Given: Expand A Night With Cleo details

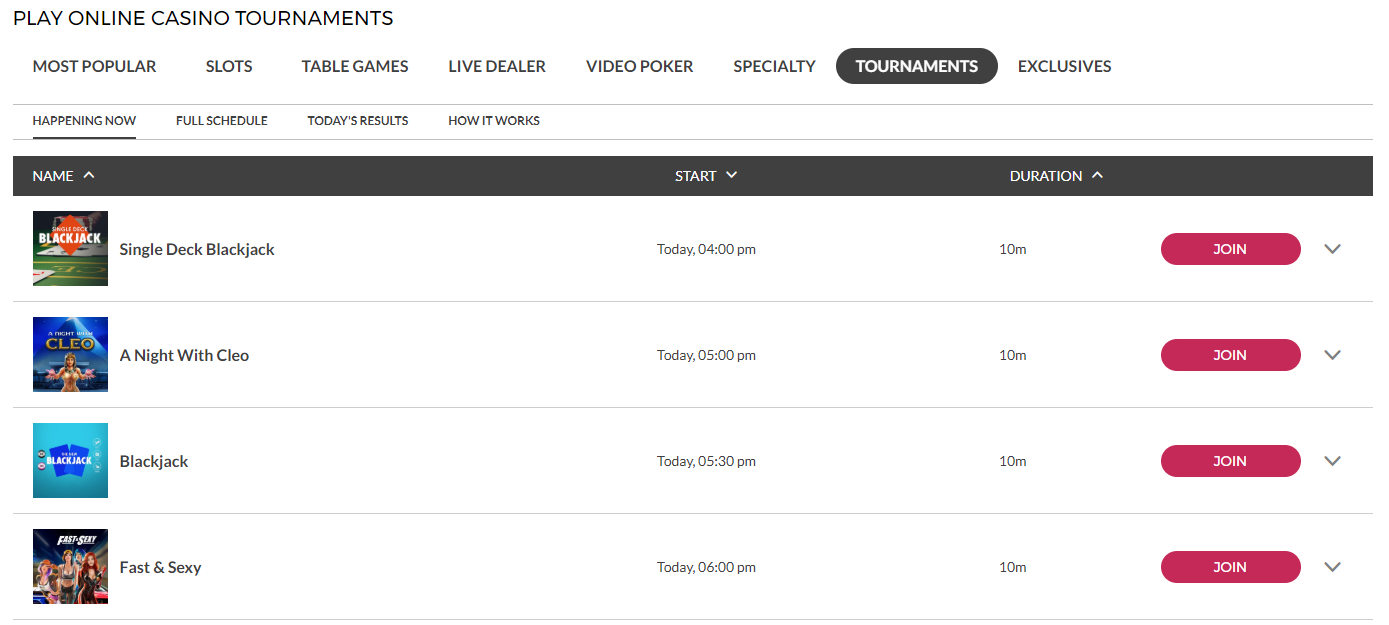Looking at the screenshot, I should 1332,355.
